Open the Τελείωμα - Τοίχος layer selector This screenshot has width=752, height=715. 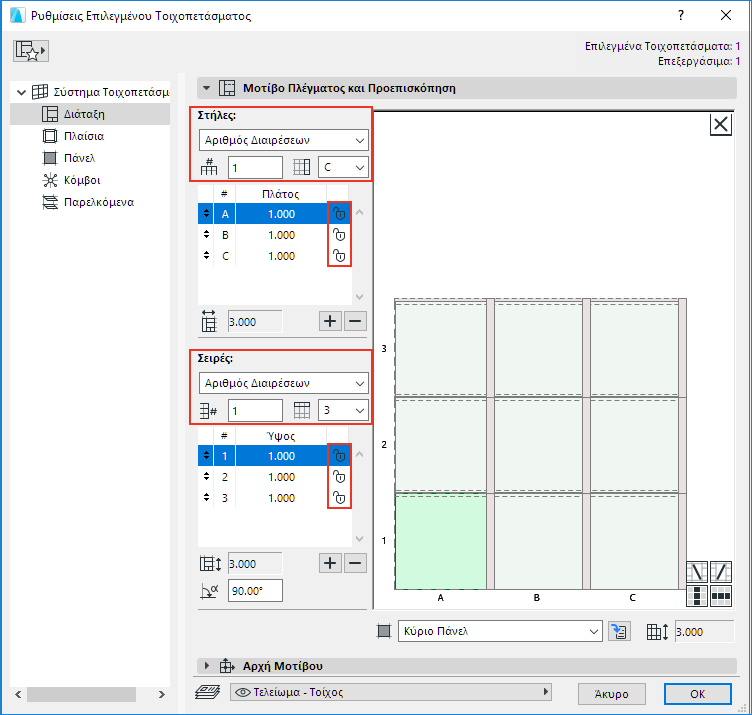[391, 692]
